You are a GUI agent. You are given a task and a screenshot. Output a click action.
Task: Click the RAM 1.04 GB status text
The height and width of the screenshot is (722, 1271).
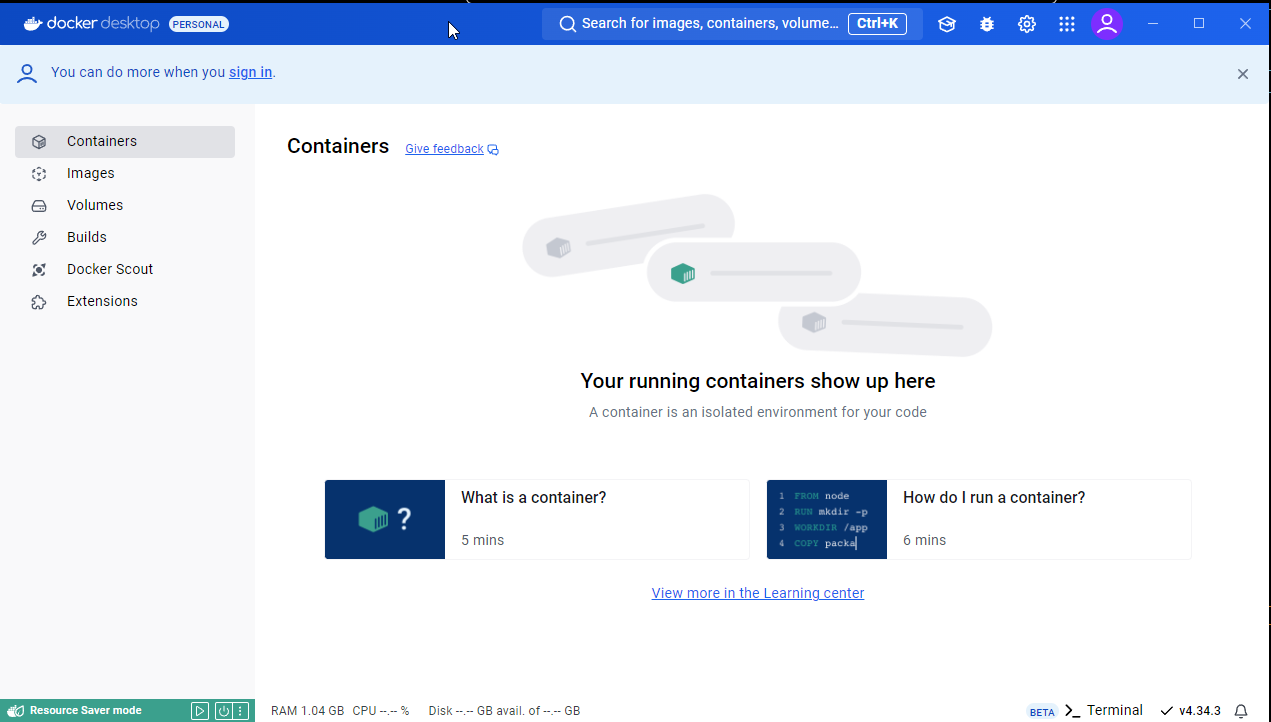(x=307, y=711)
